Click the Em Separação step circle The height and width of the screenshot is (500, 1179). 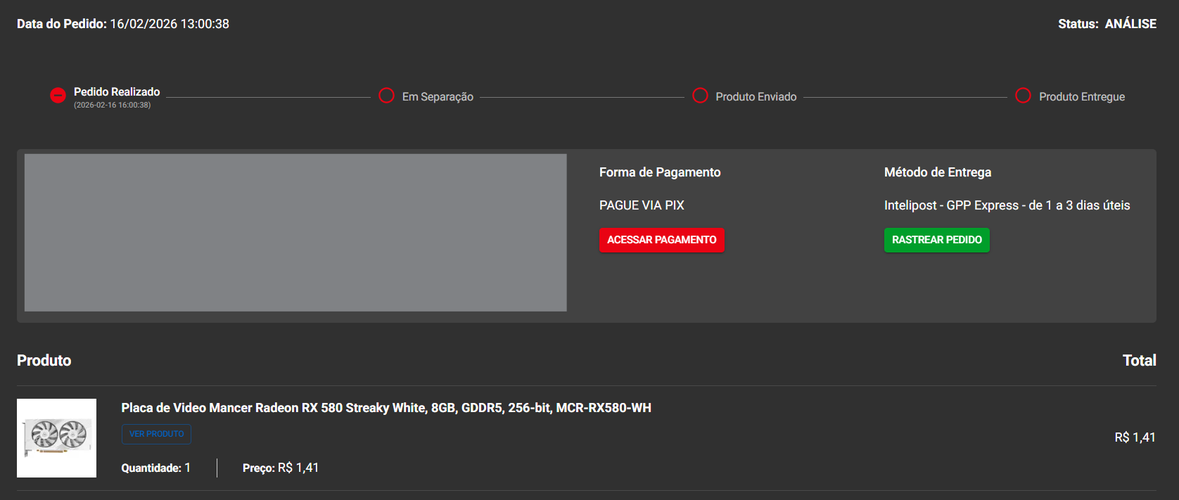pos(386,95)
